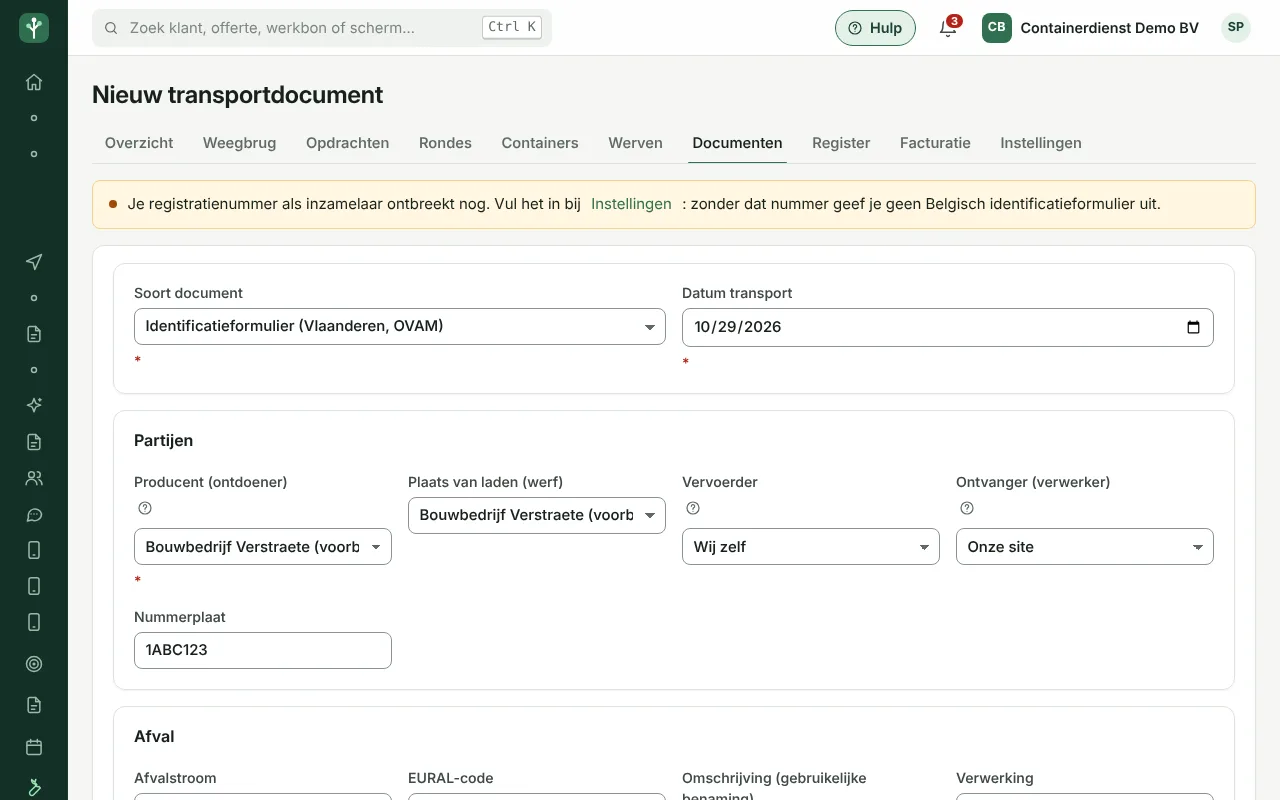Show help tooltip for Vervoerder

point(693,508)
